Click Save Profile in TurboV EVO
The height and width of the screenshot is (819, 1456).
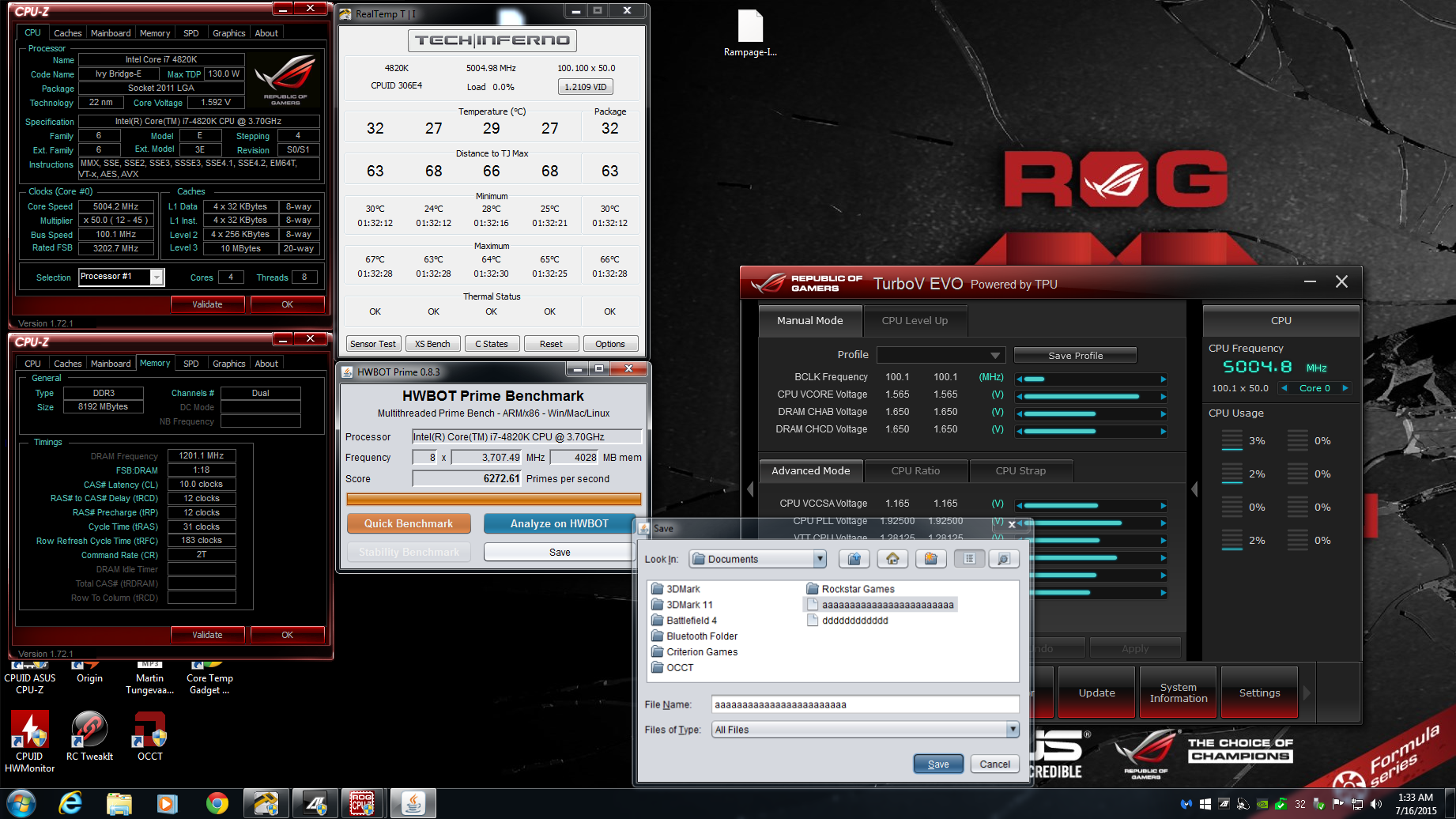tap(1075, 356)
